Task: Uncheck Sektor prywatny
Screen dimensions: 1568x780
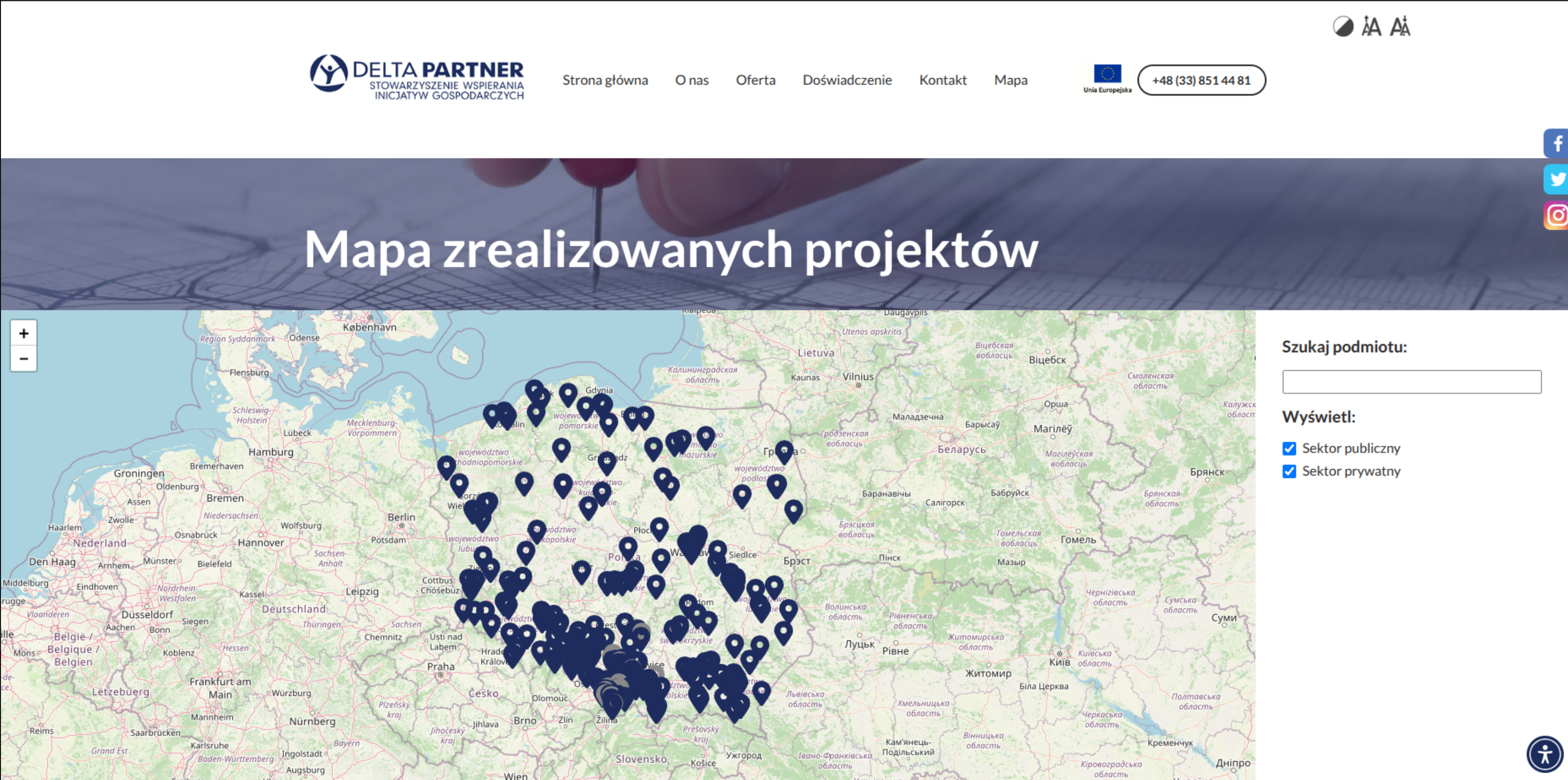Action: pyautogui.click(x=1289, y=471)
